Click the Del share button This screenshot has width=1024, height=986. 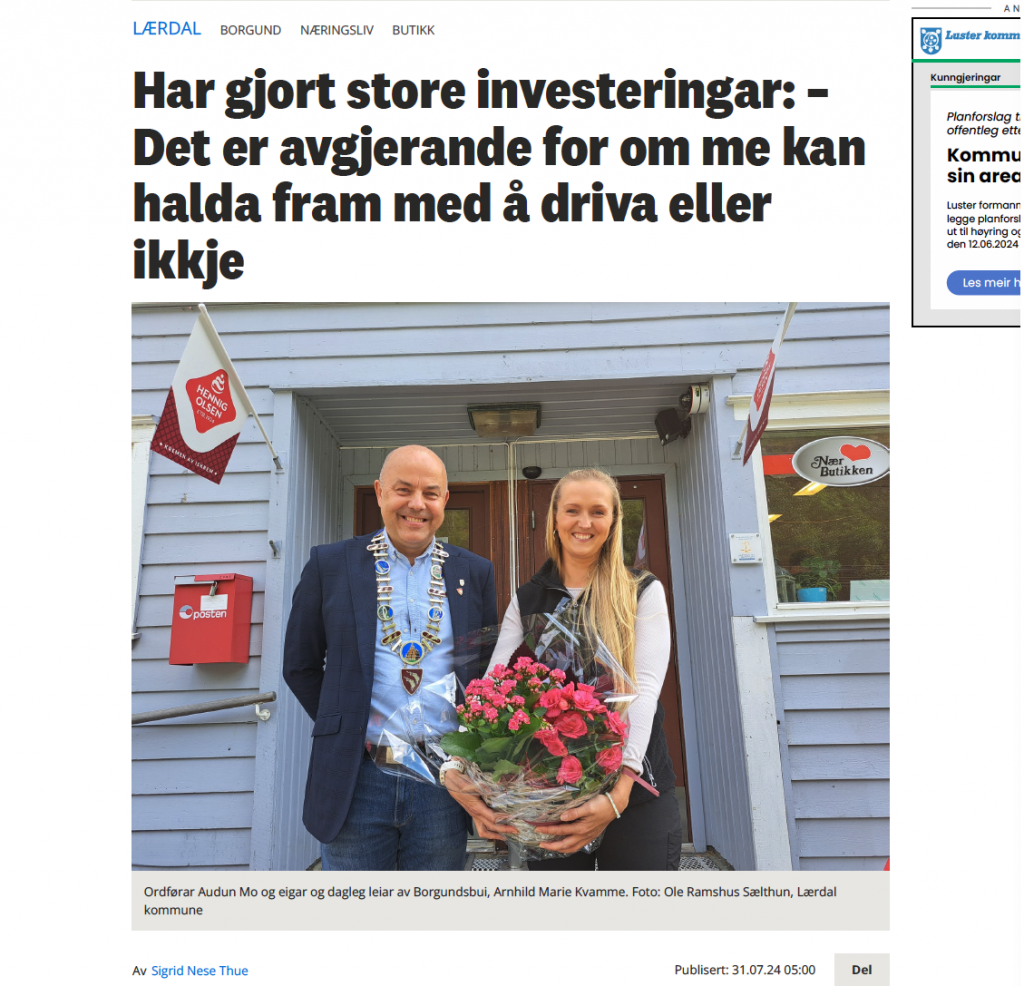[x=861, y=970]
